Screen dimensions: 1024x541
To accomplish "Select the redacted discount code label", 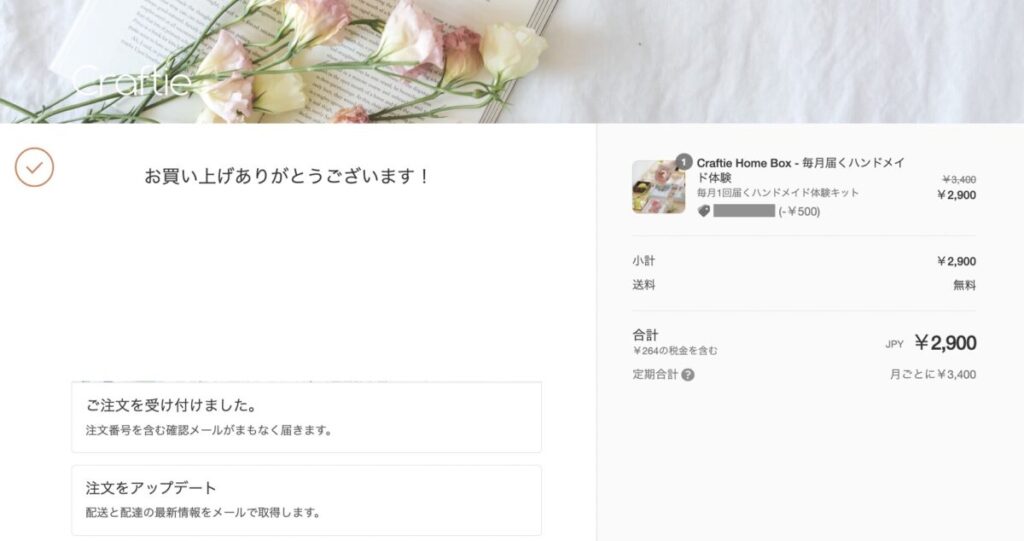I will pos(744,211).
